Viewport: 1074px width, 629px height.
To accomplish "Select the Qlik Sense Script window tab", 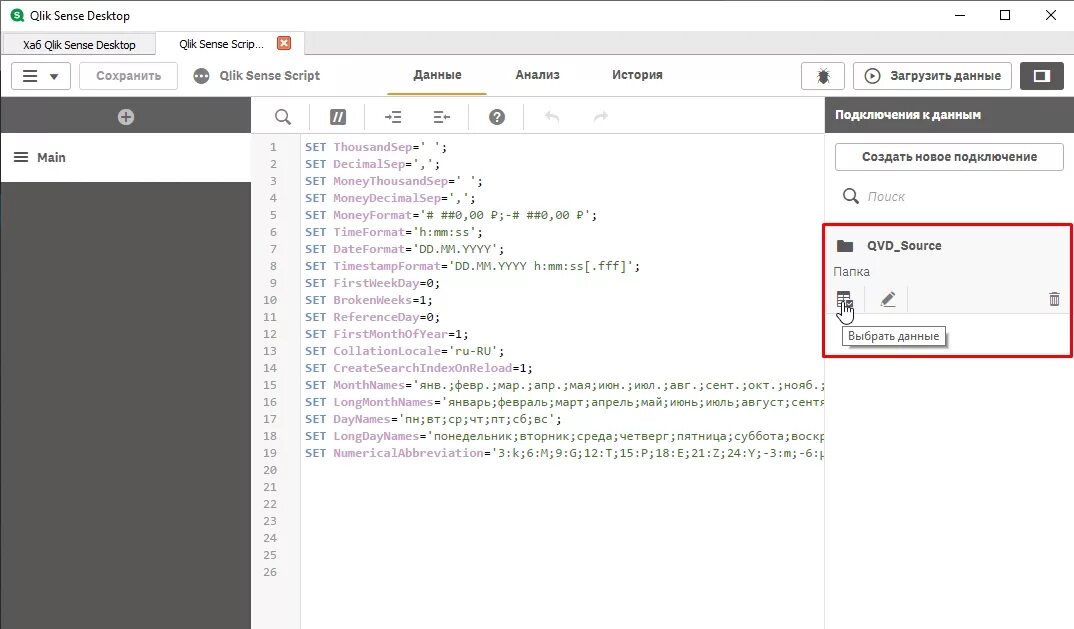I will pos(221,44).
